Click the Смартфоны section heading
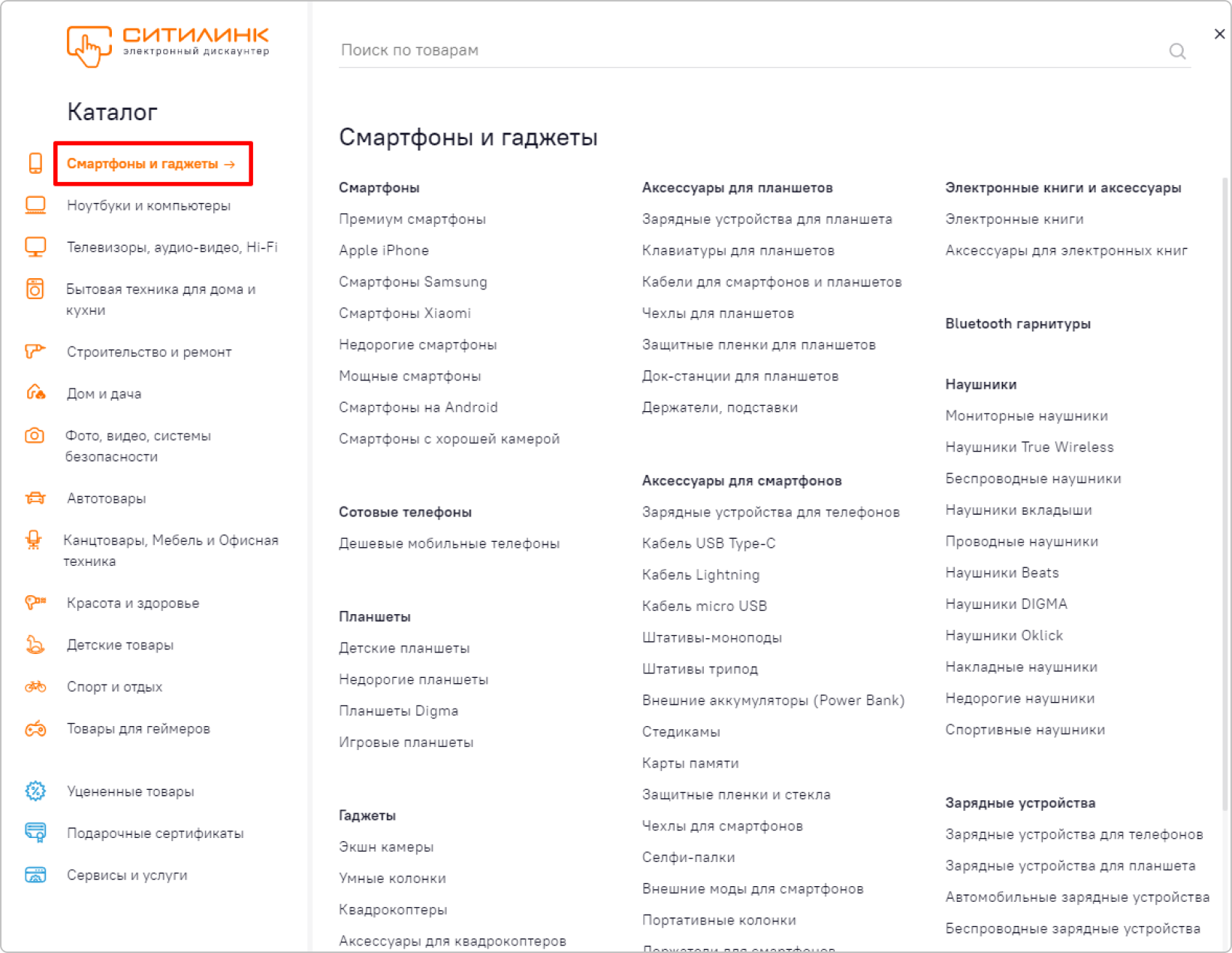Screen dimensions: 1232x953 click(x=379, y=188)
